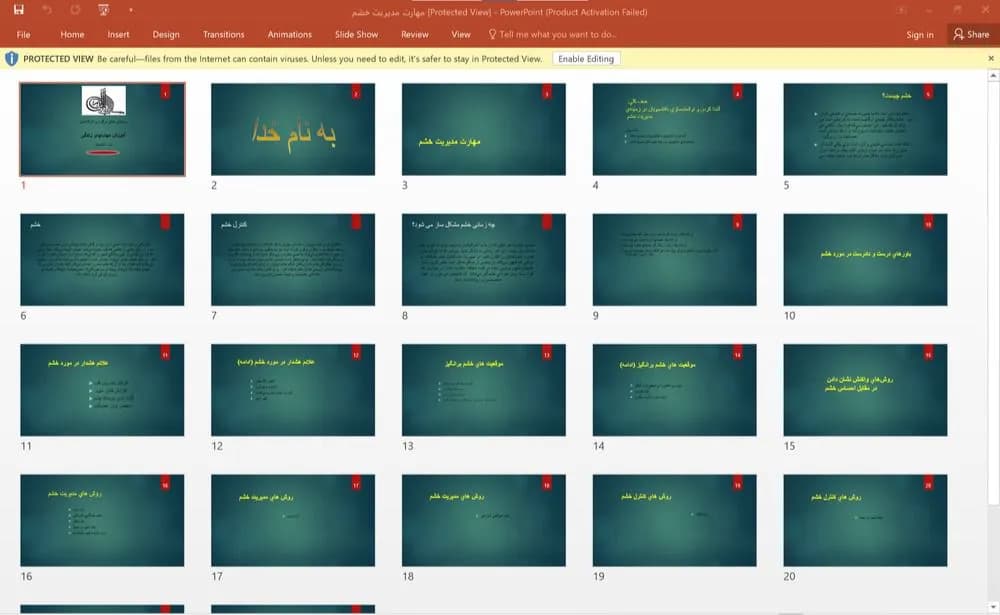Open the Design tab
The width and height of the screenshot is (1000, 615).
[166, 34]
